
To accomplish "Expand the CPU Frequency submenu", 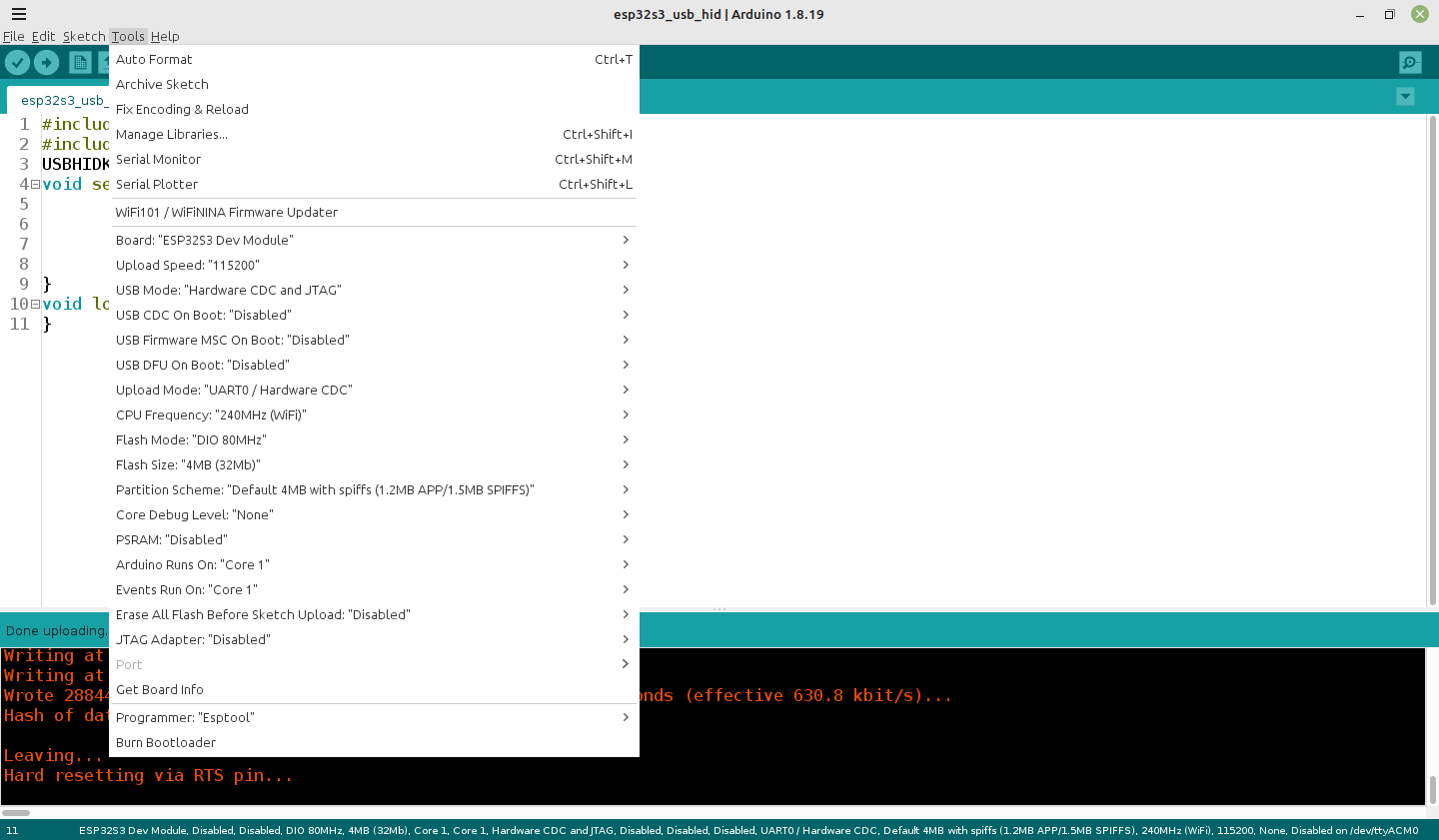I will pyautogui.click(x=374, y=415).
